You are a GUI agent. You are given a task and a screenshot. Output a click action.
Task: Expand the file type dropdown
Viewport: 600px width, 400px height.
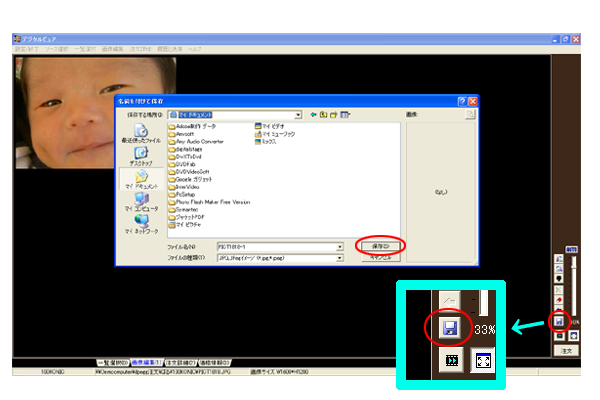340,257
